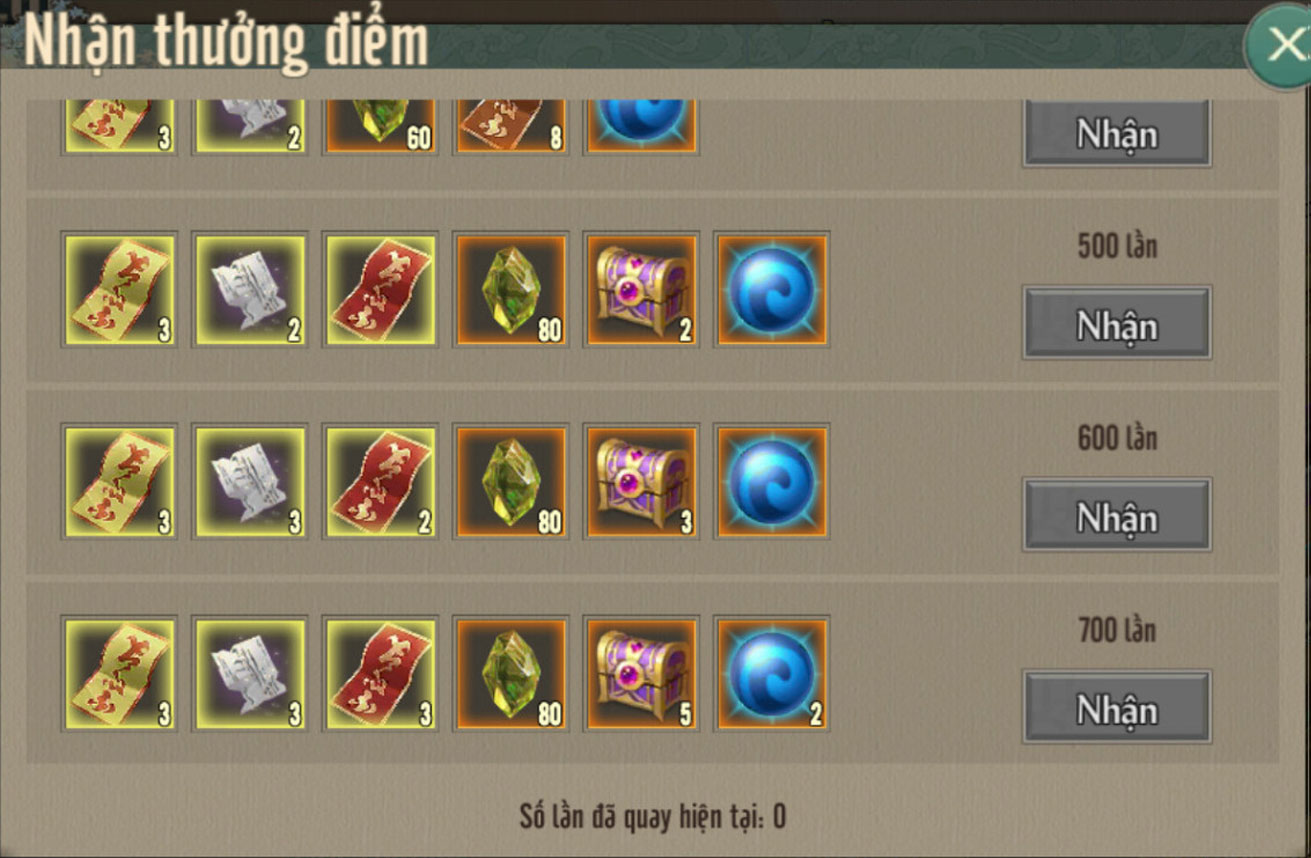Choose the white paper x2 in 500 row
Viewport: 1311px width, 858px height.
click(x=250, y=290)
